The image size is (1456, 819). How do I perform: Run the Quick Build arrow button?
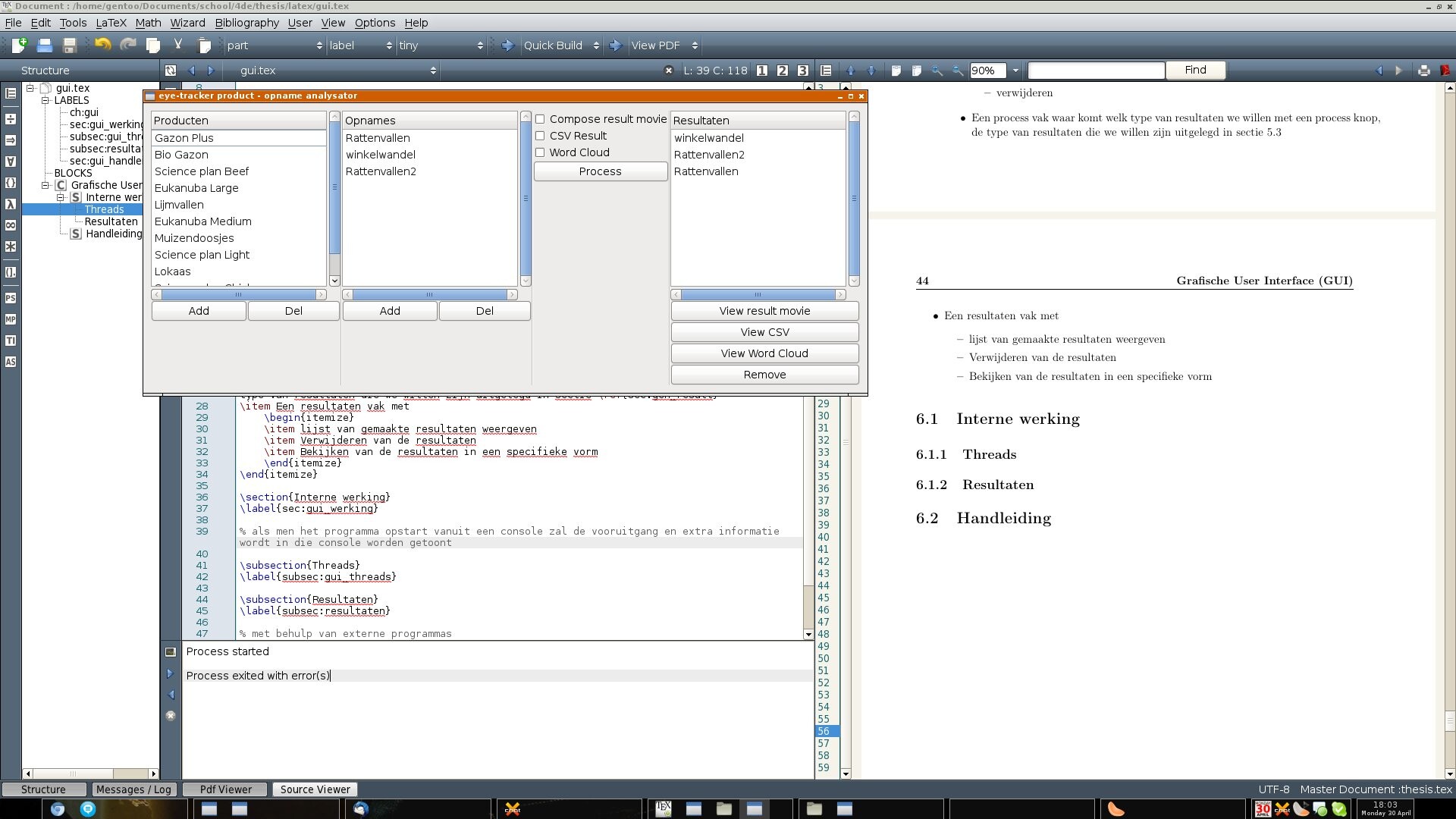[x=507, y=45]
